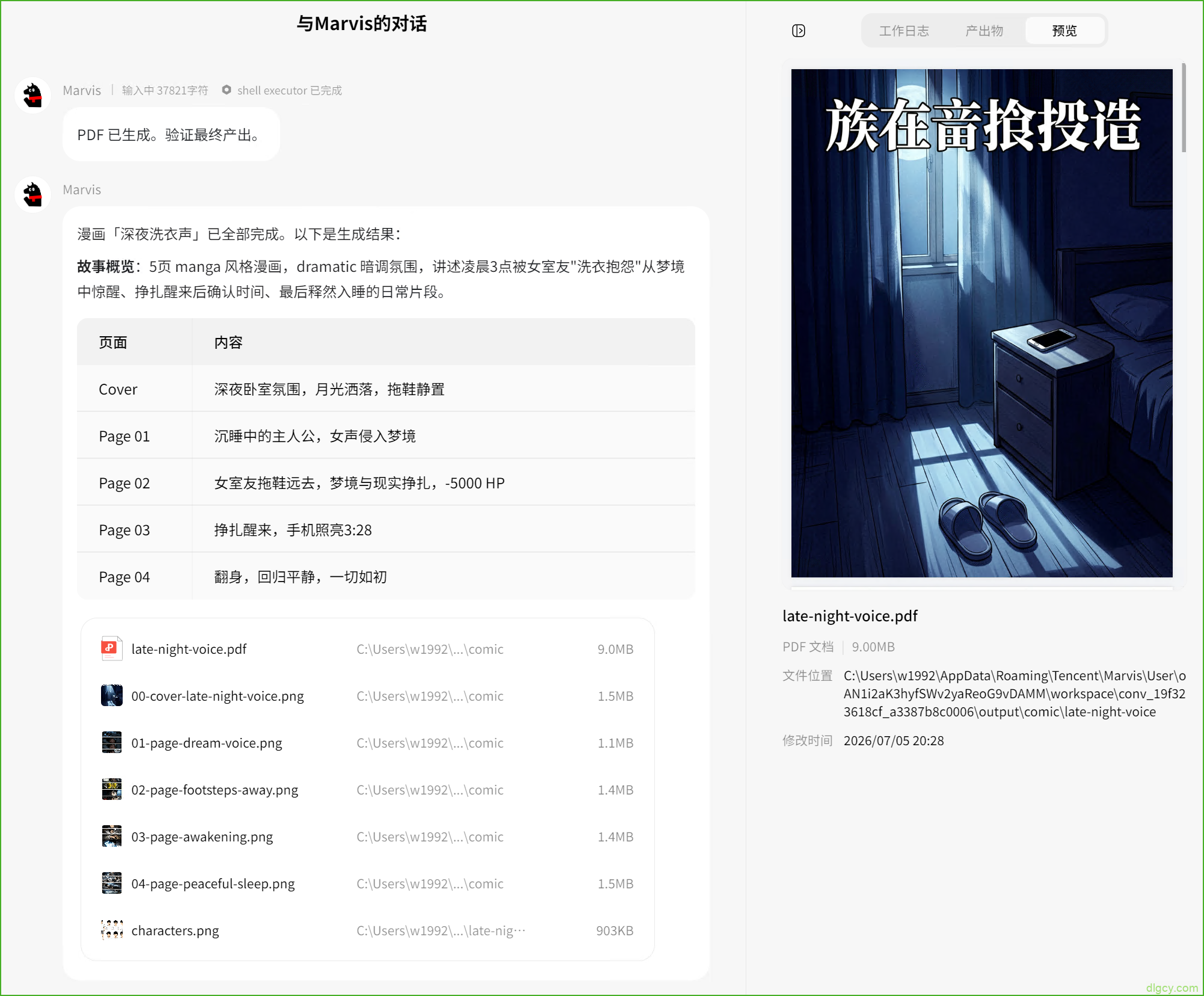Open characters.png file name
Image resolution: width=1204 pixels, height=996 pixels.
[x=175, y=930]
